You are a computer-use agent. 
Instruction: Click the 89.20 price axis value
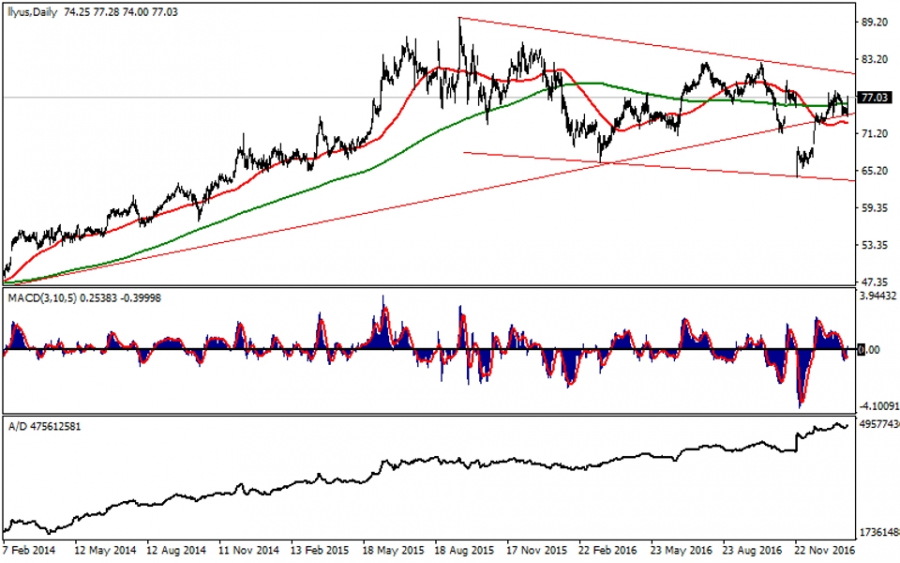[x=875, y=22]
